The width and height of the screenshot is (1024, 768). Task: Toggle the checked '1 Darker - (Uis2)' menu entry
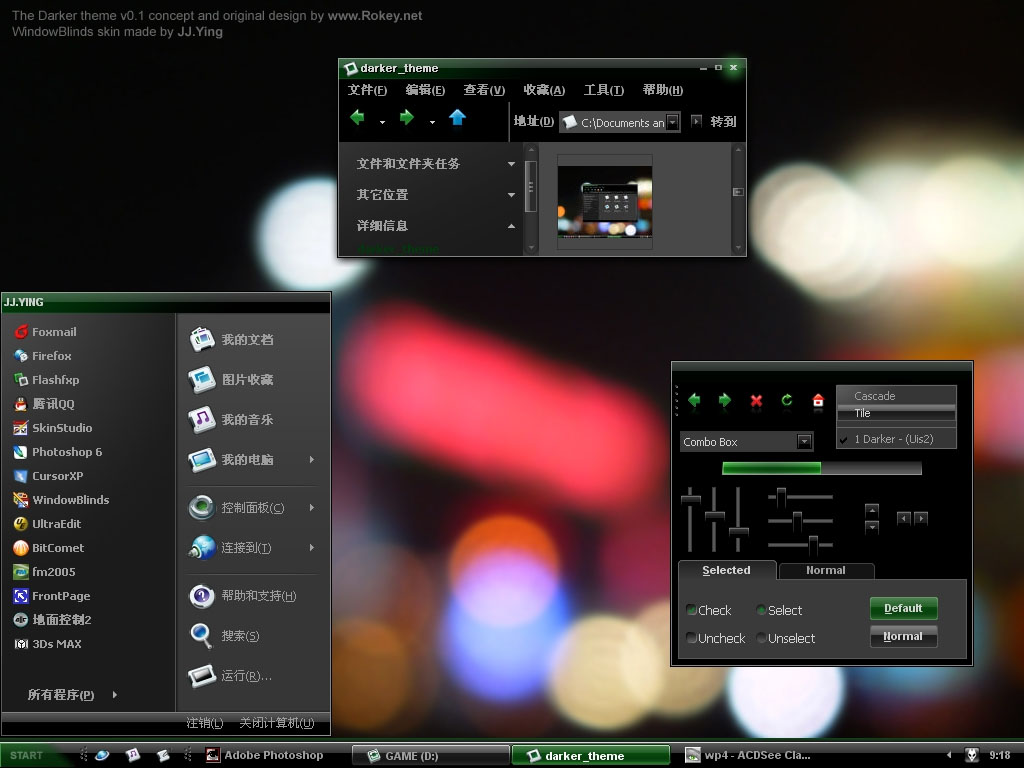(x=896, y=439)
